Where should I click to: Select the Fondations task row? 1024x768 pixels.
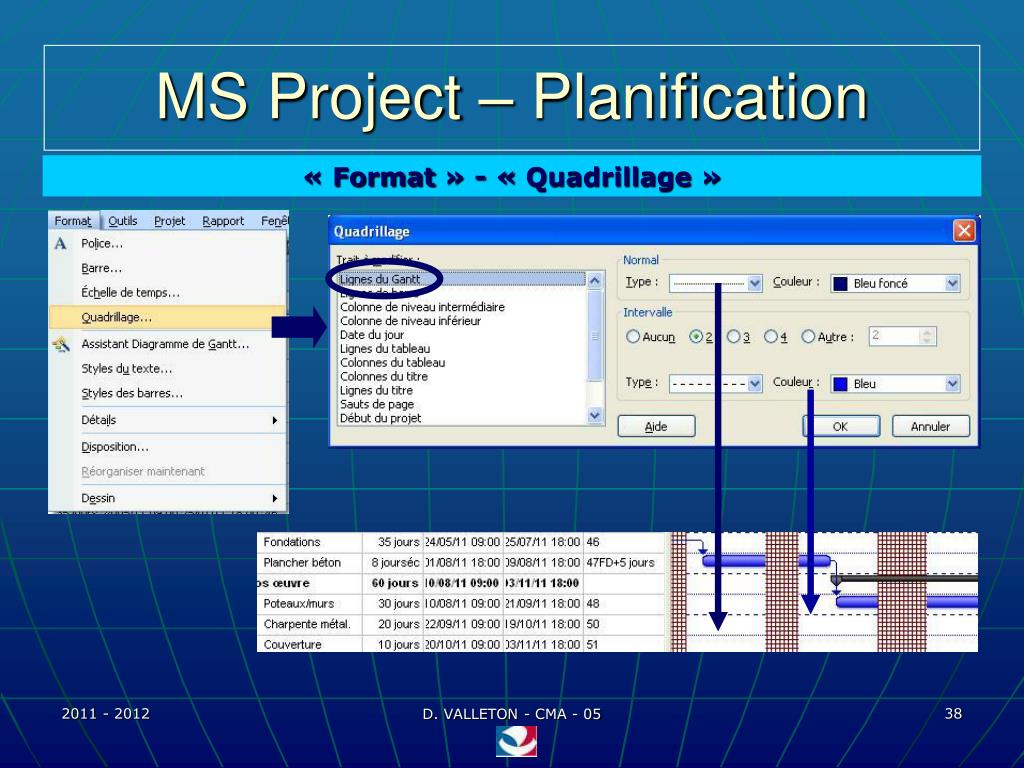(x=292, y=542)
